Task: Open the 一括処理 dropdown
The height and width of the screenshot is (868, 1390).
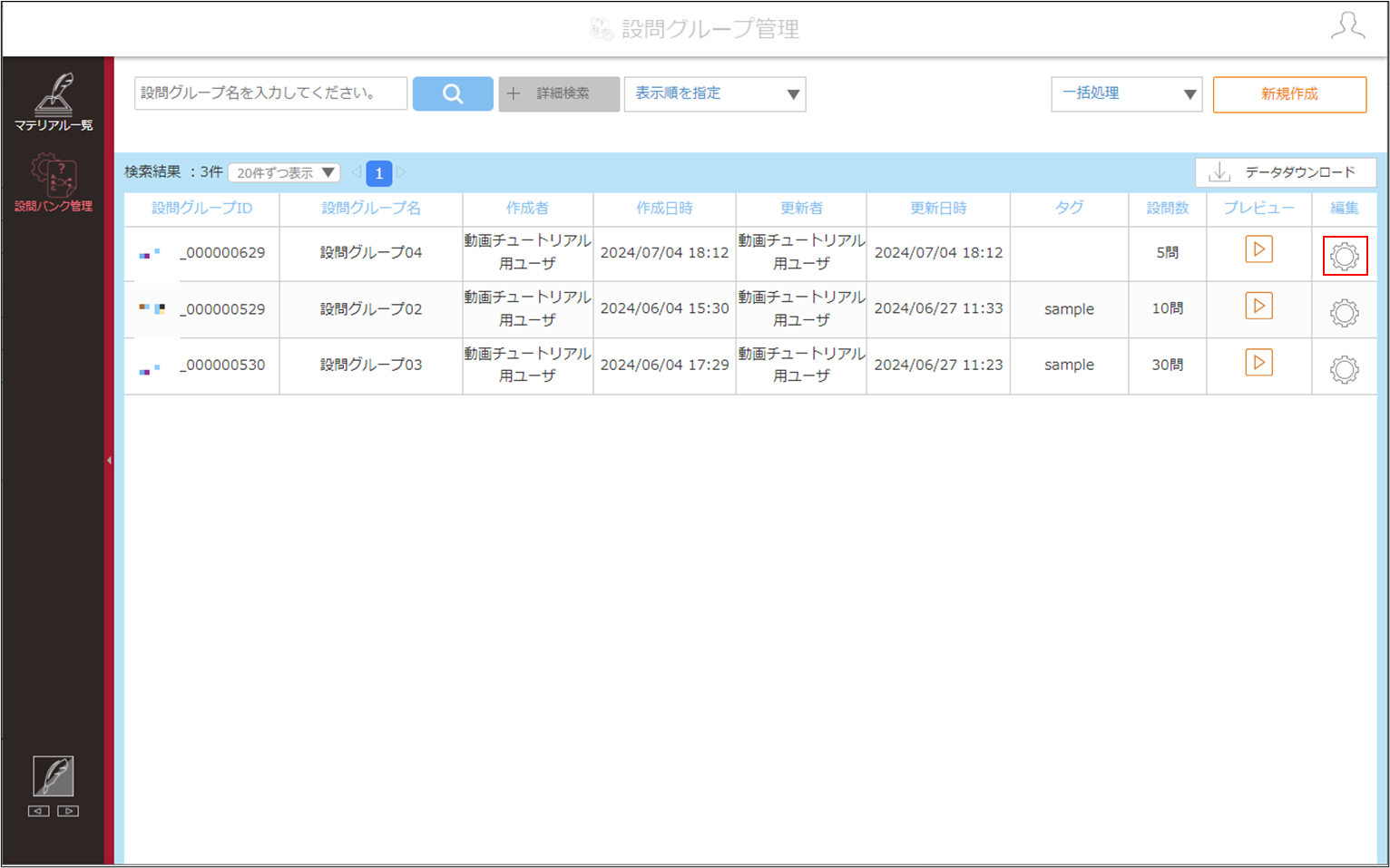Action: coord(1127,93)
